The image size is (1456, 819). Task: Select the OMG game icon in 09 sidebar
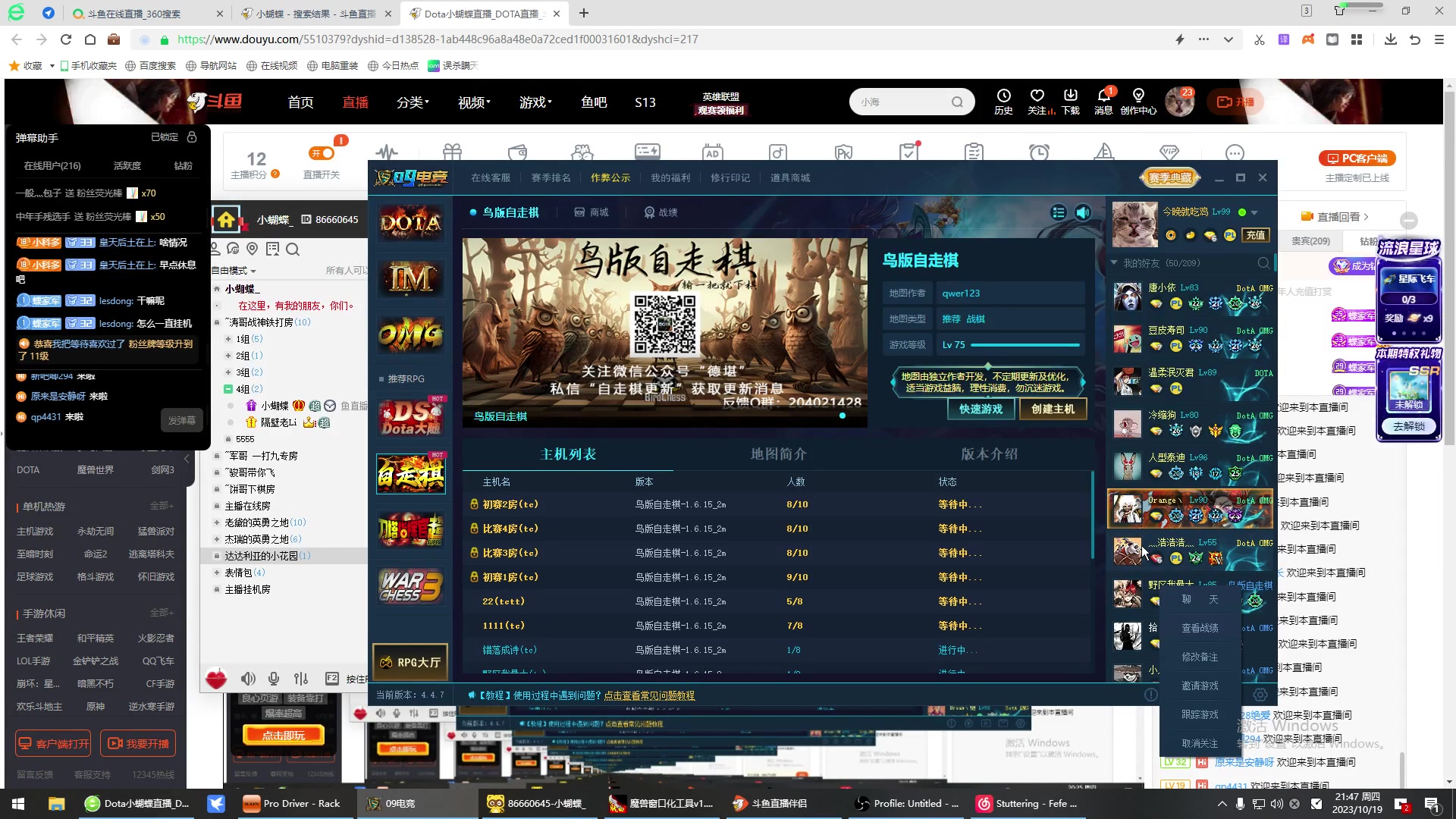pyautogui.click(x=410, y=334)
